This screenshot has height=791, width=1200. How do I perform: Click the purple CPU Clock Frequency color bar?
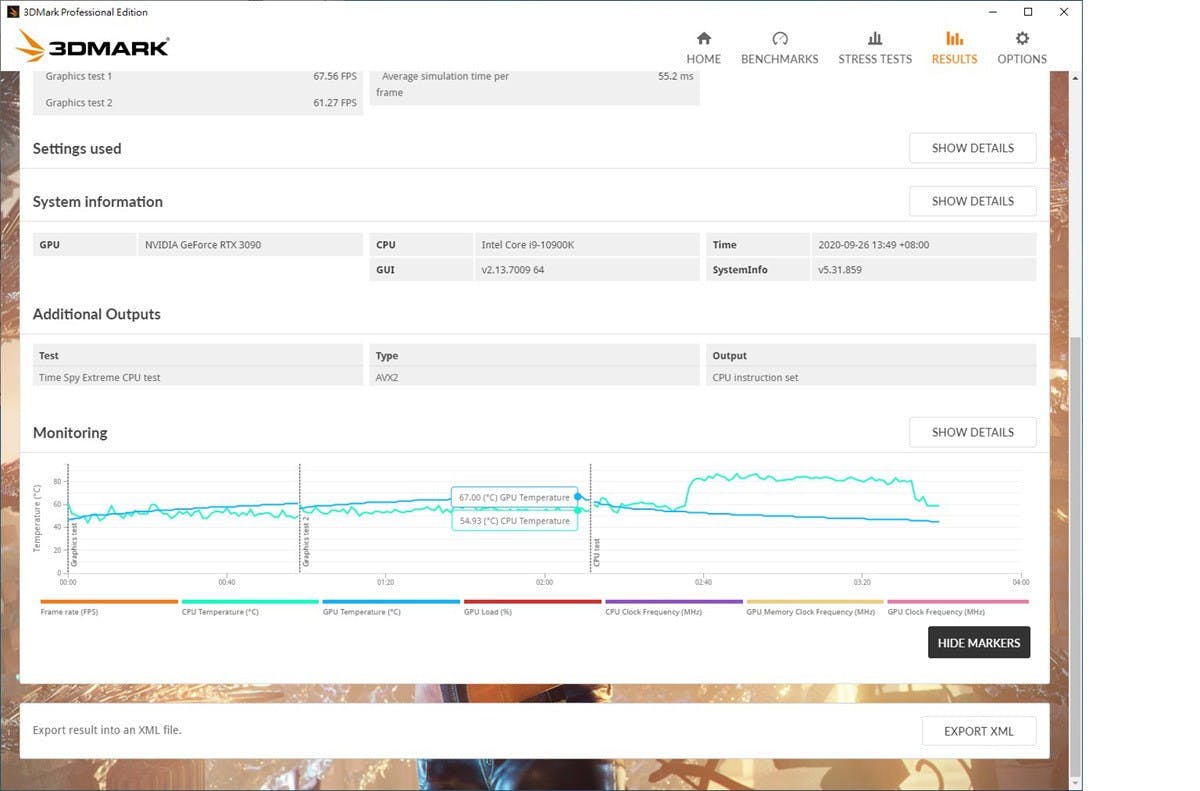673,602
